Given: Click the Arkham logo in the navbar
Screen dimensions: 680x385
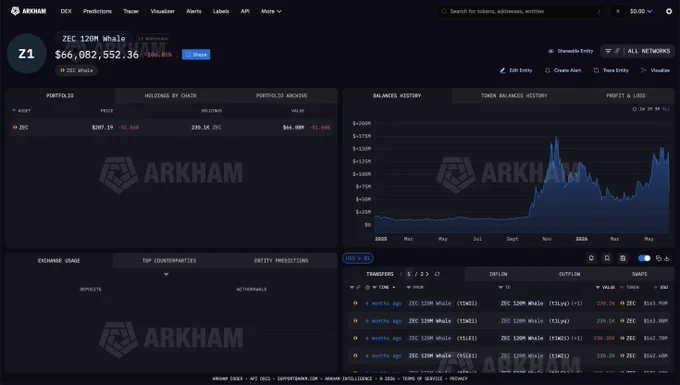Looking at the screenshot, I should [x=28, y=11].
